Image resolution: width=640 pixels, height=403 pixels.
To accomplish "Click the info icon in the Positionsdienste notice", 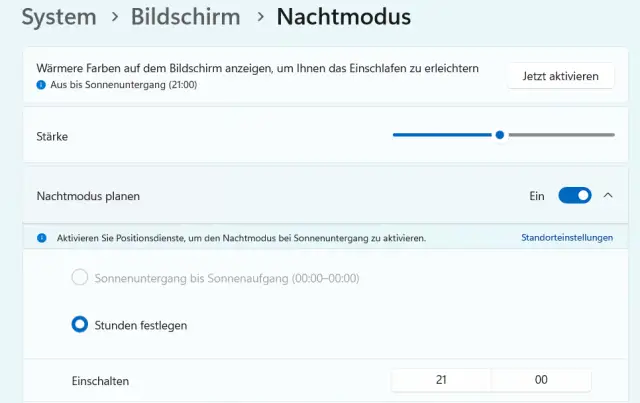I will [42, 238].
